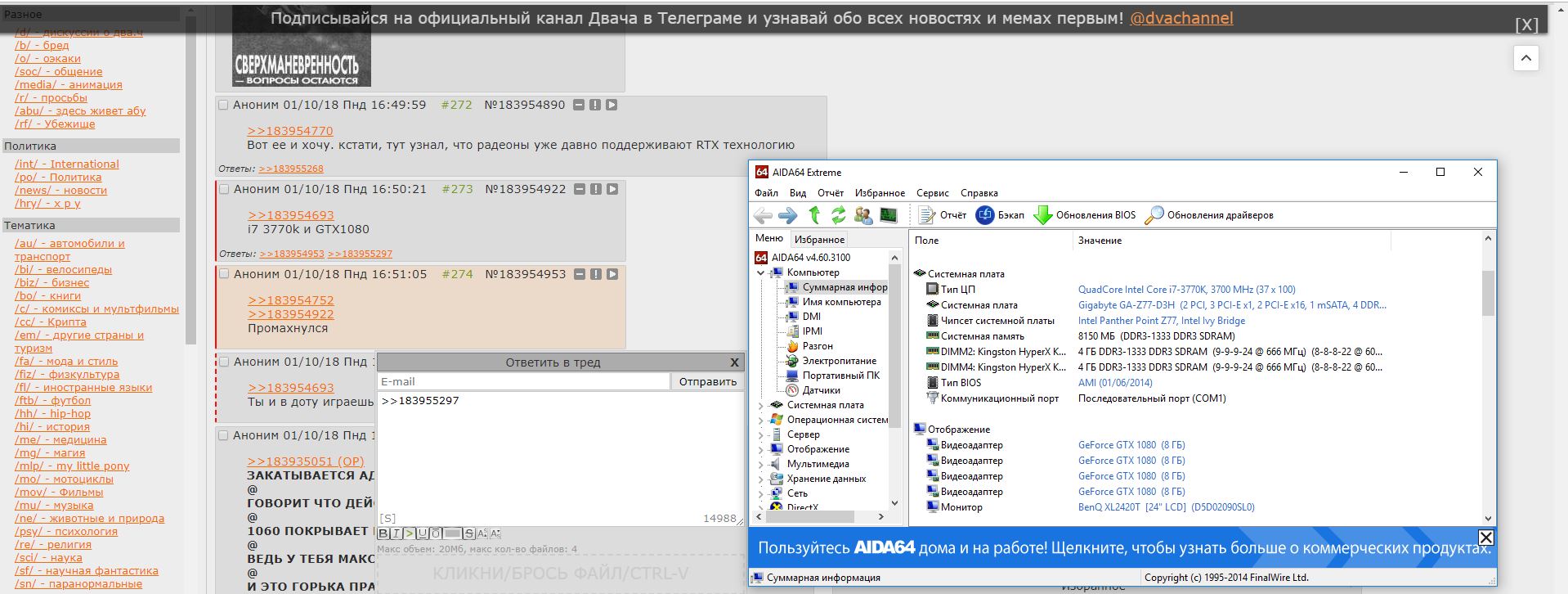
Task: Open the /int/ - International board link
Action: [x=66, y=164]
